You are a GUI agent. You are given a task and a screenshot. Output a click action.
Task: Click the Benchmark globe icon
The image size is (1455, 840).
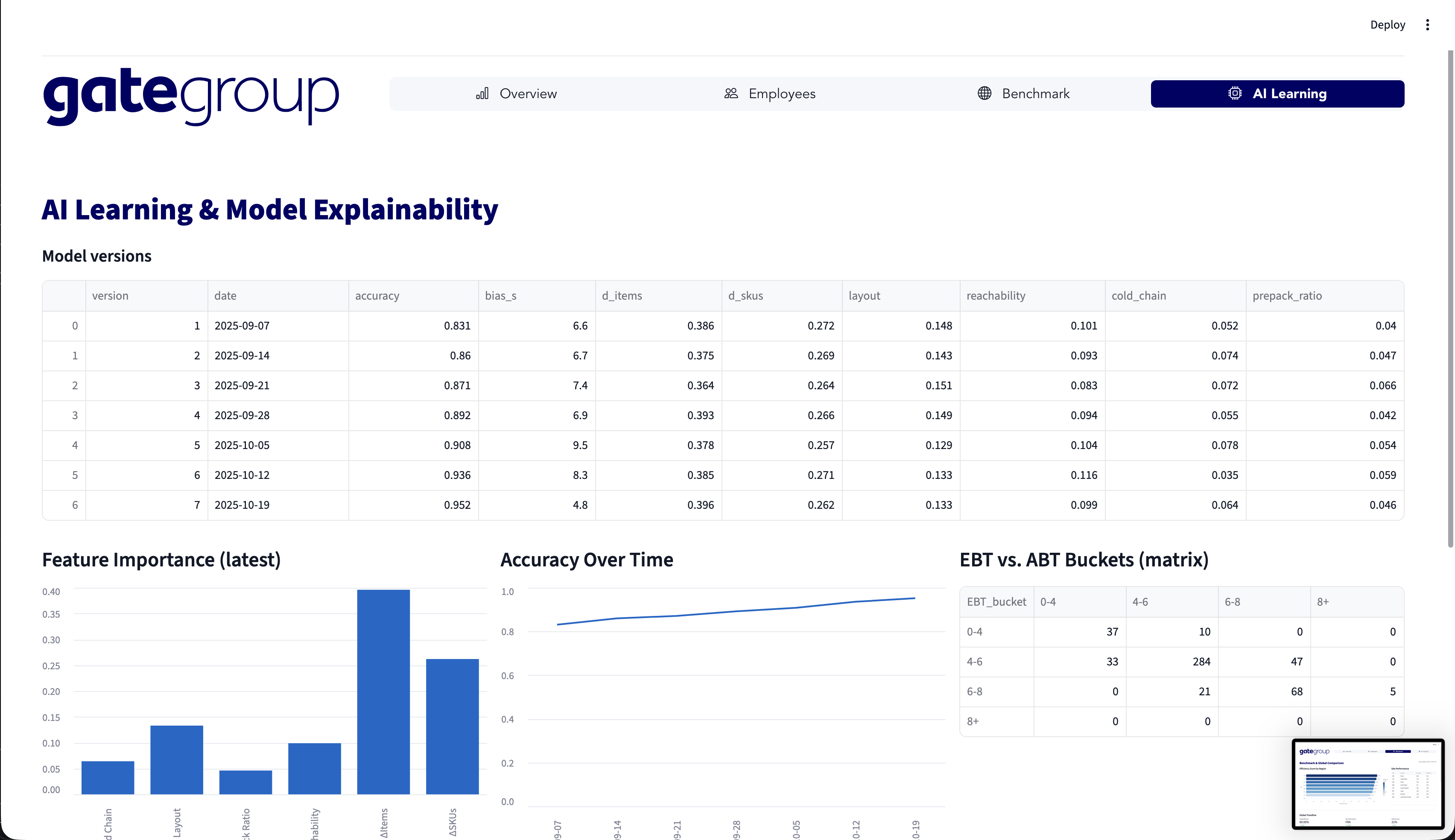(984, 93)
